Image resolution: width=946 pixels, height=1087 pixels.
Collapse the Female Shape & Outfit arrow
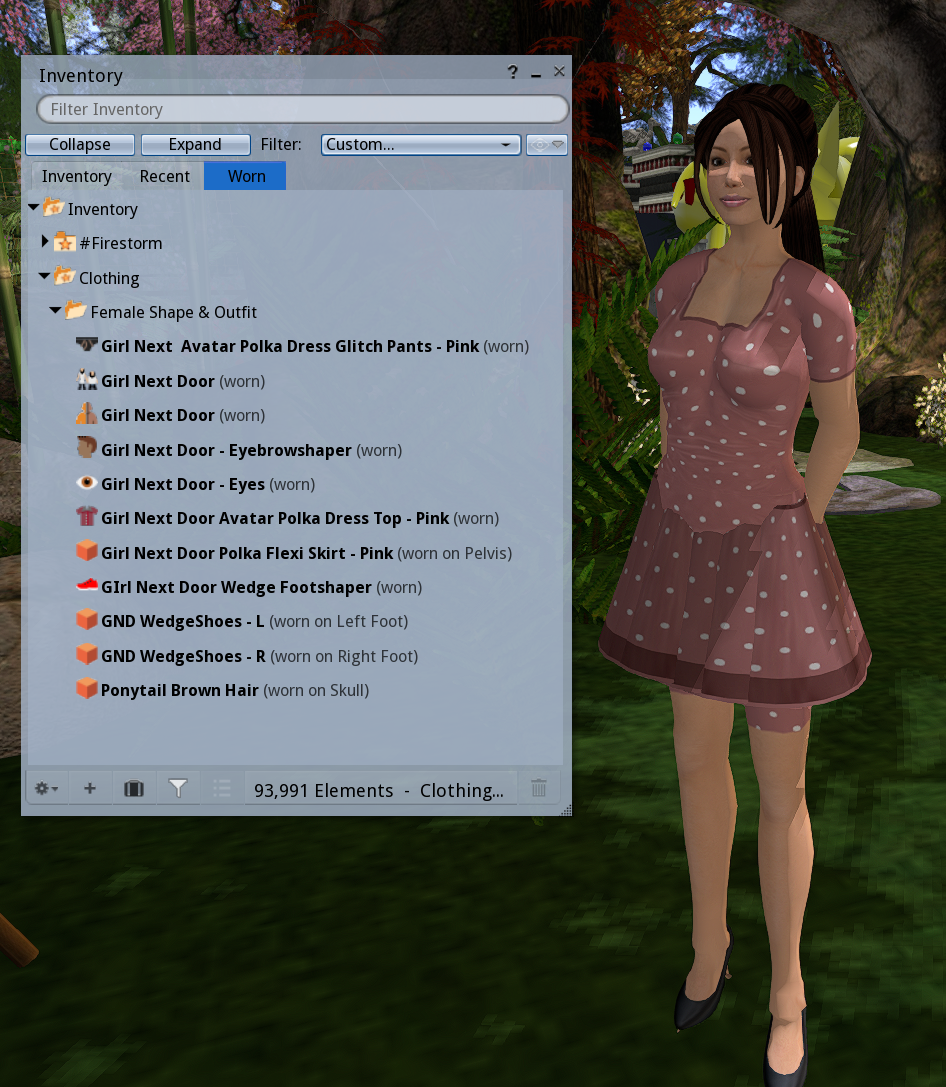[x=55, y=311]
